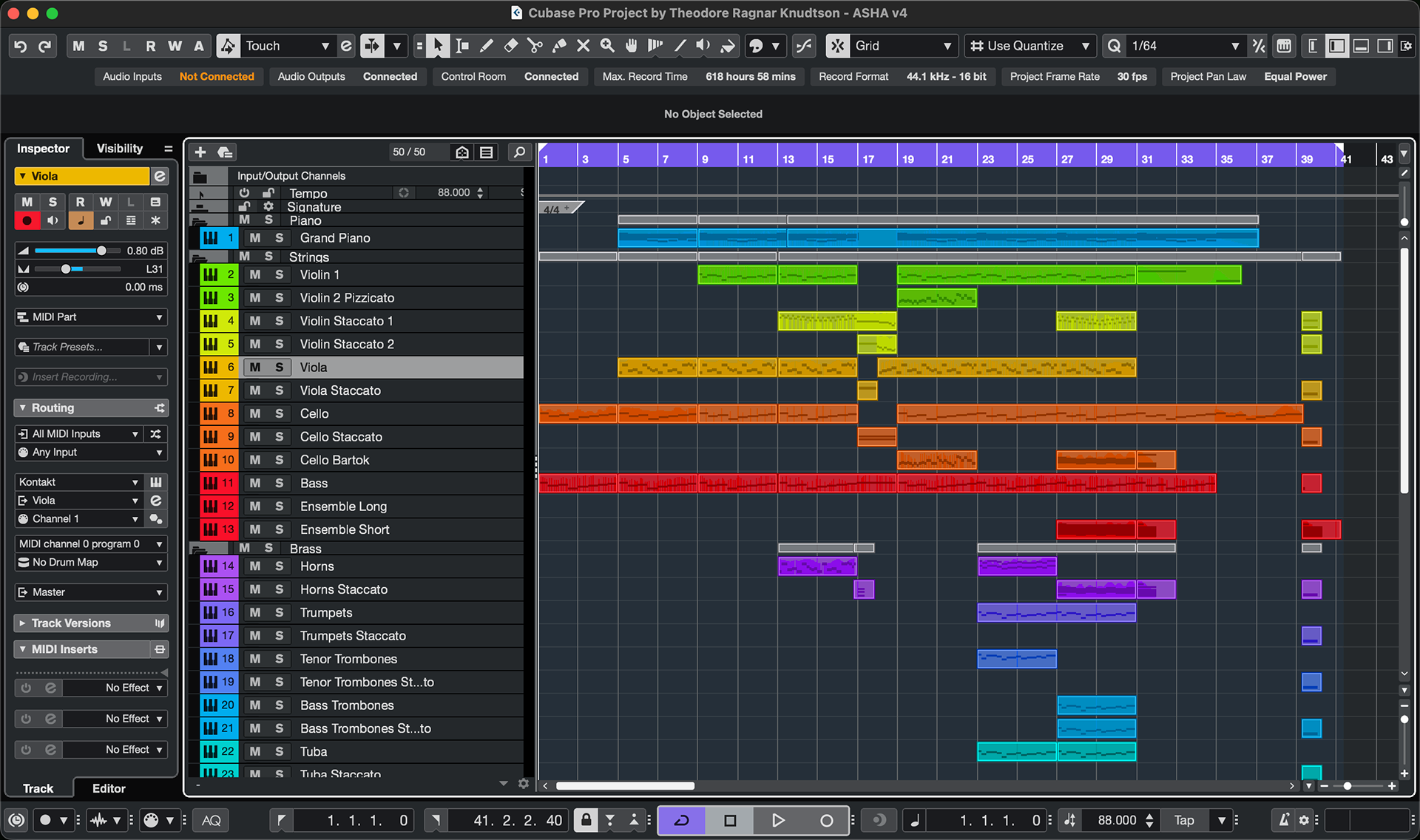This screenshot has width=1420, height=840.
Task: Select the Zoom magnifier tool
Action: pos(607,46)
